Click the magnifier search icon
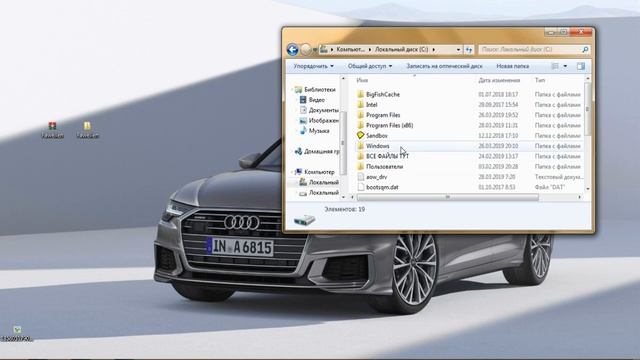 point(585,49)
